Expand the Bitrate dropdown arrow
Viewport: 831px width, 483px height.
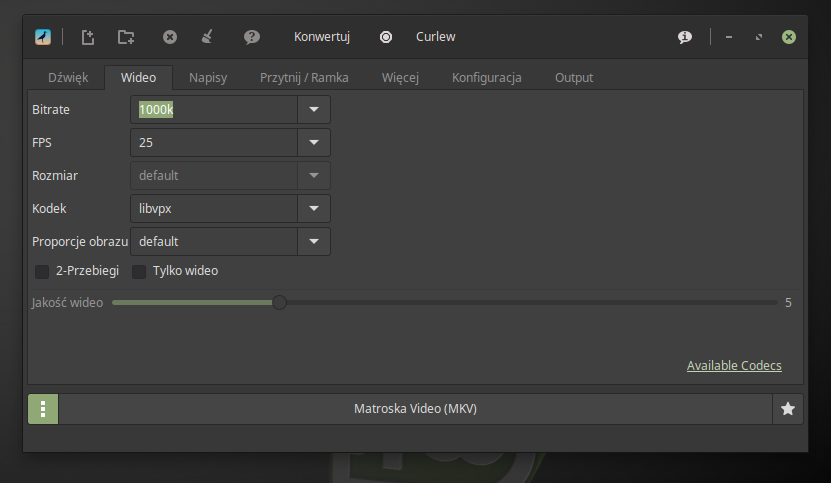coord(314,110)
